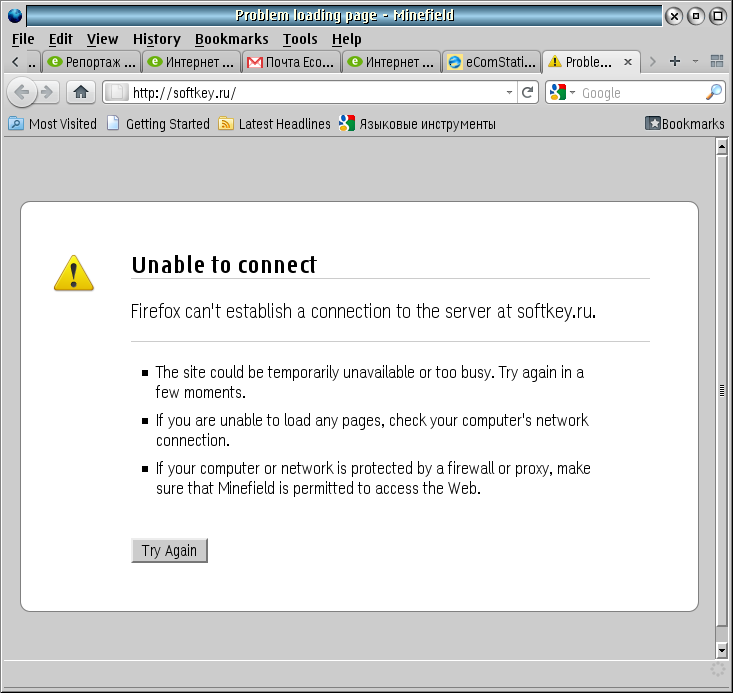
Task: Click the RSS icon of Latest Headlines
Action: click(x=226, y=124)
